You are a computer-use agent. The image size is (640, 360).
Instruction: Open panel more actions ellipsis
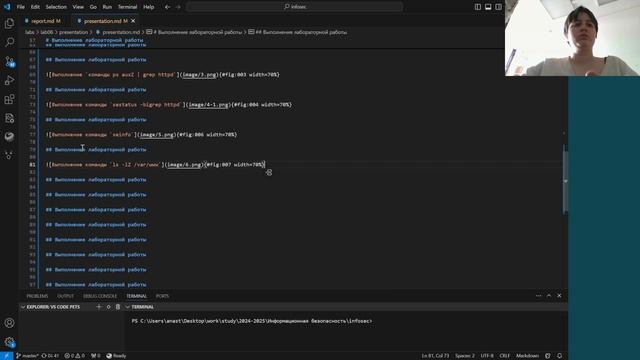pos(538,296)
